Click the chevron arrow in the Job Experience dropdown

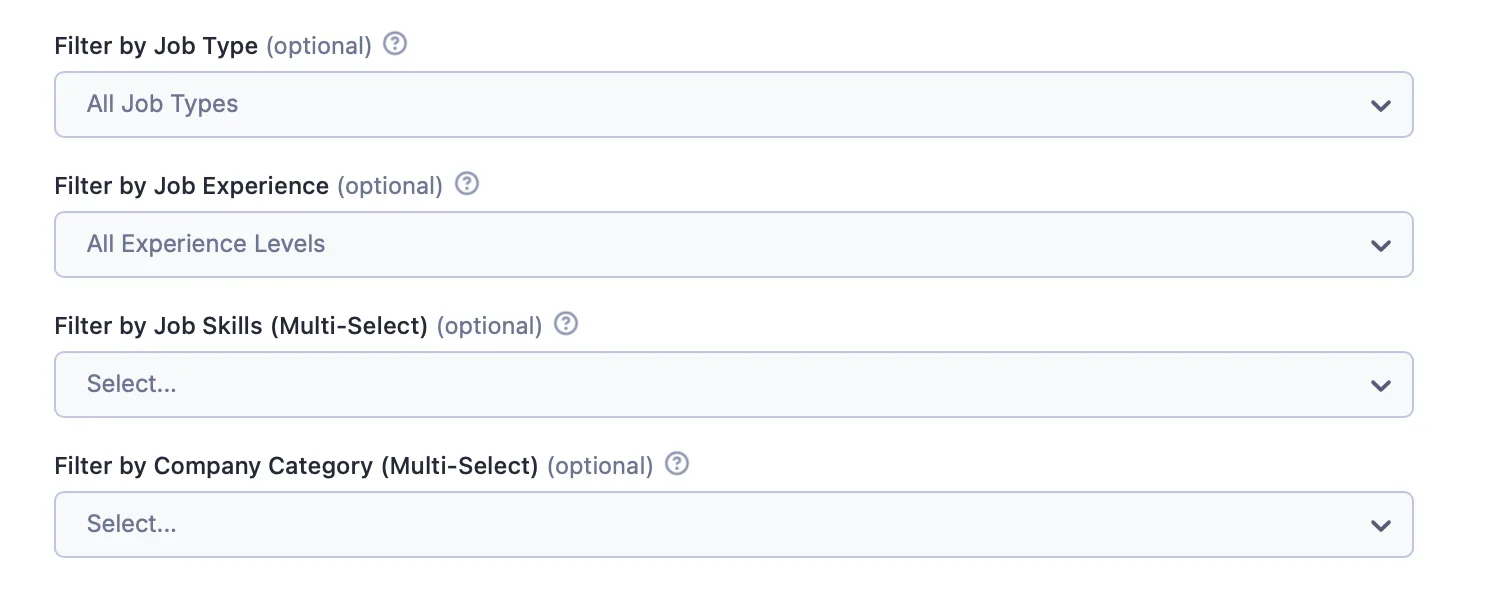(1381, 245)
